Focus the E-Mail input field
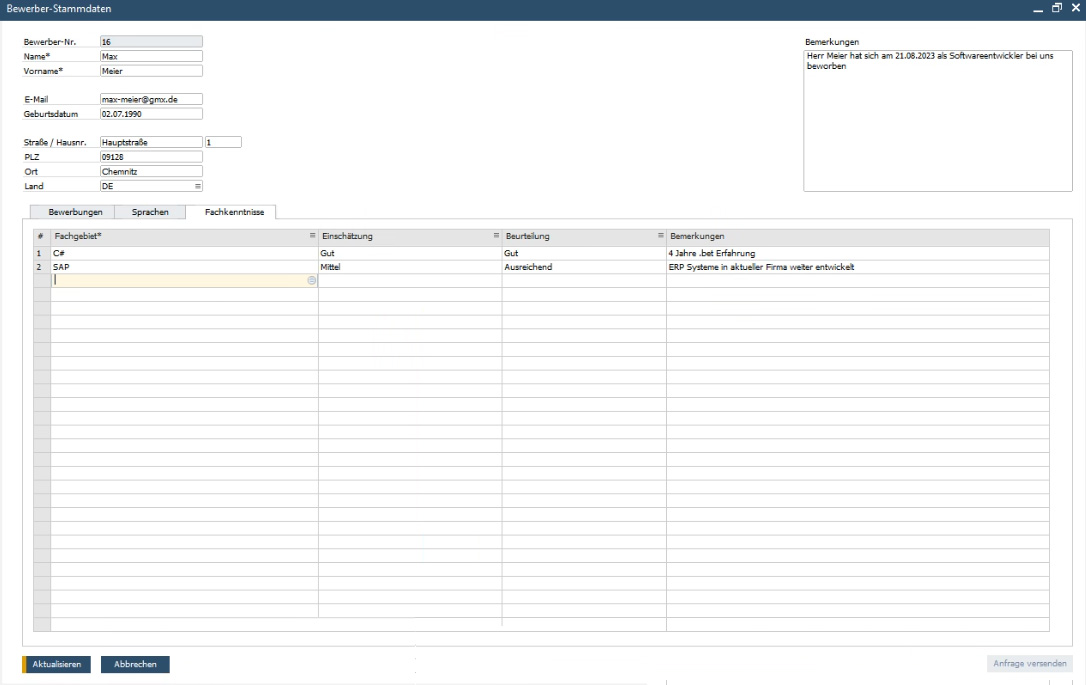This screenshot has height=685, width=1086. (x=151, y=100)
